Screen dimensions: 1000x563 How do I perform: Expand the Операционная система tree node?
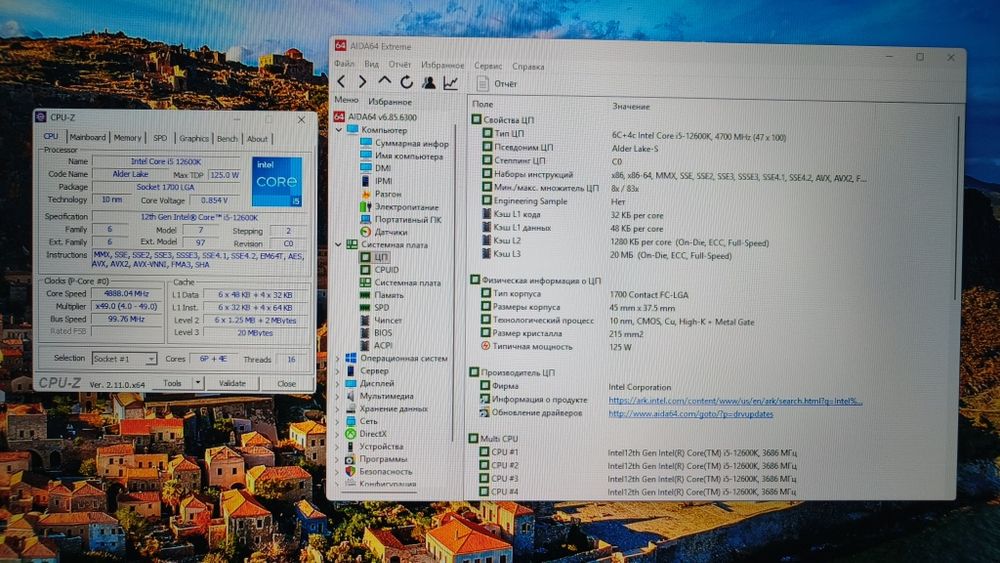point(338,358)
